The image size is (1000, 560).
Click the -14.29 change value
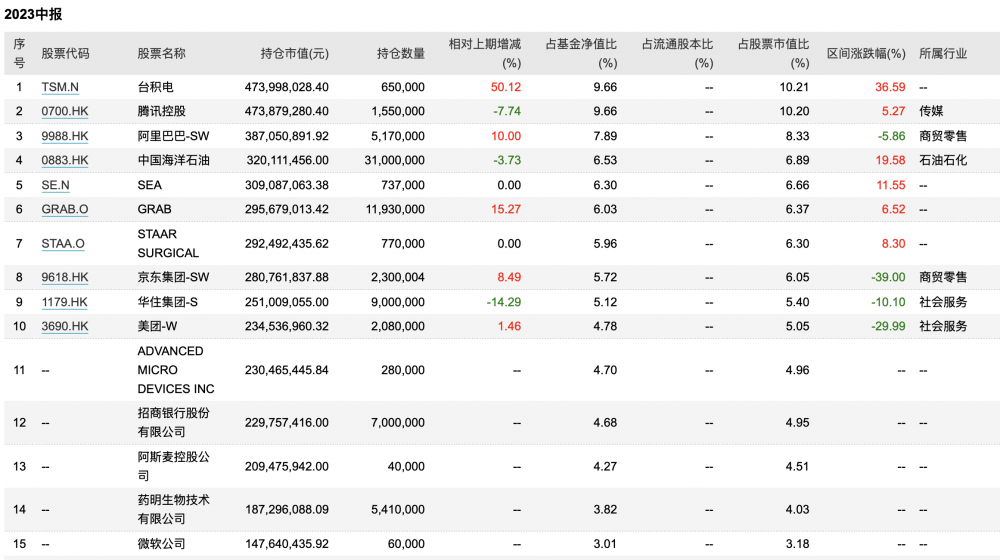504,302
